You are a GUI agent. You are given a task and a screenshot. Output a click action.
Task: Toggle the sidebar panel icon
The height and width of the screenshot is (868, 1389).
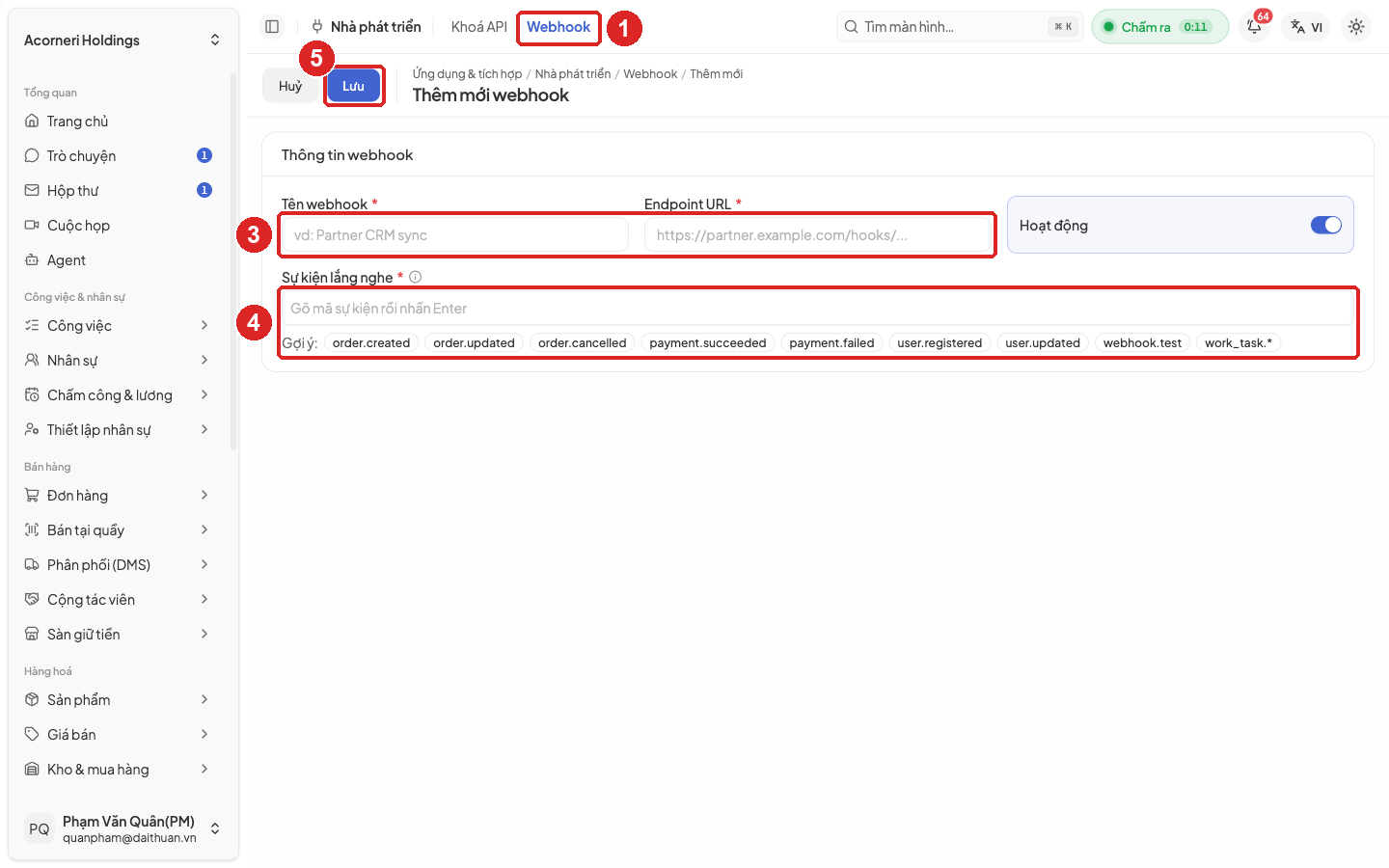272,27
